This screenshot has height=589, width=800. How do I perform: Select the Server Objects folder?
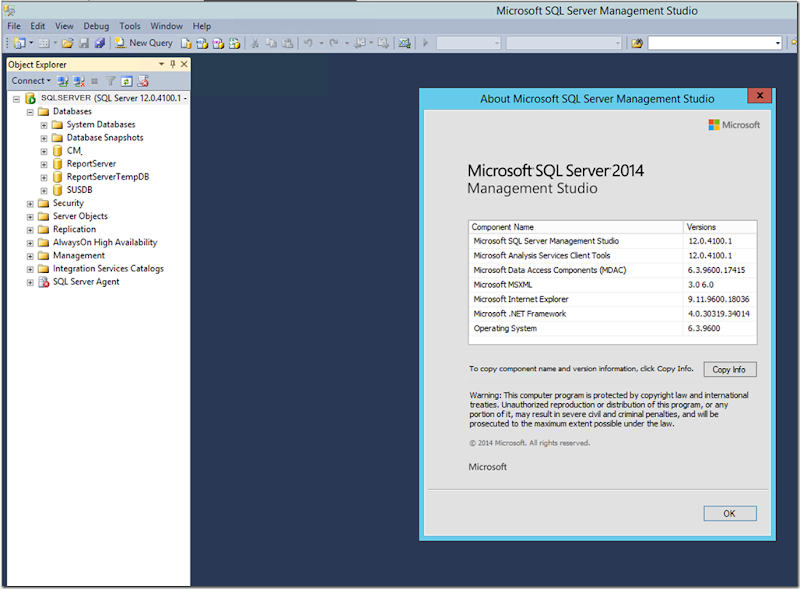click(80, 216)
